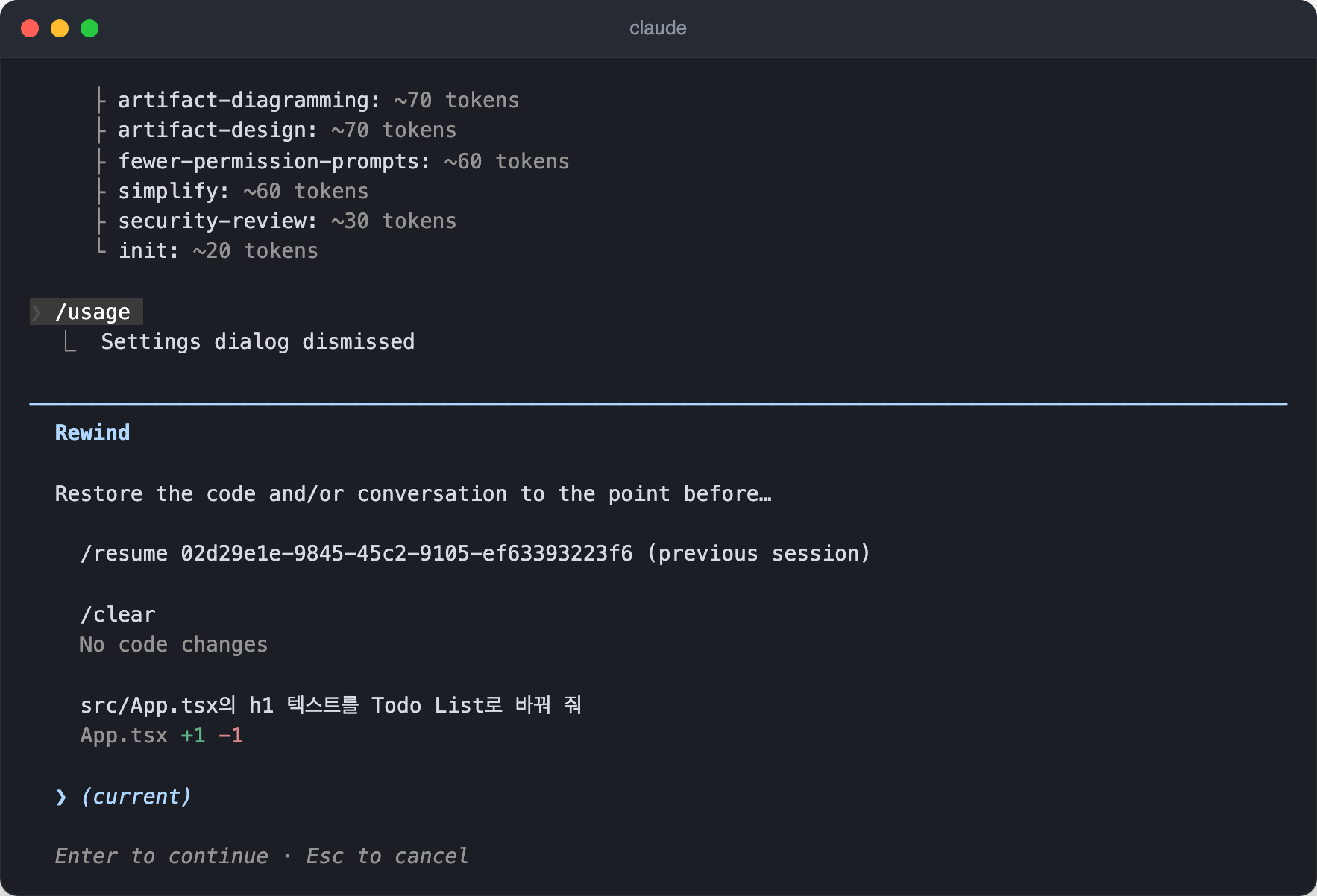Click the simplify ~60 tokens line
The image size is (1317, 896).
click(243, 192)
